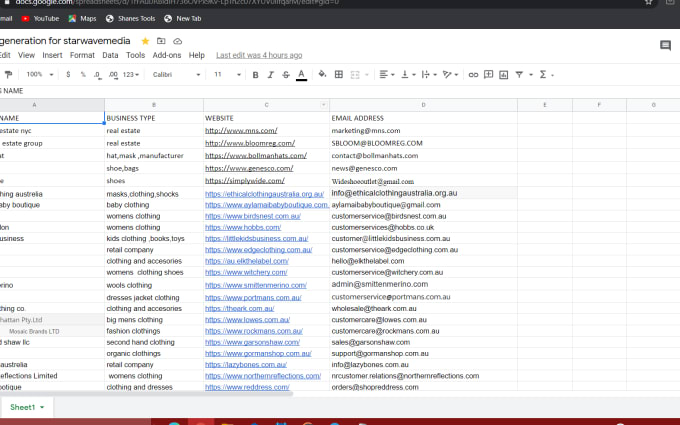
Task: Open text rotation dropdown
Action: pyautogui.click(x=450, y=75)
